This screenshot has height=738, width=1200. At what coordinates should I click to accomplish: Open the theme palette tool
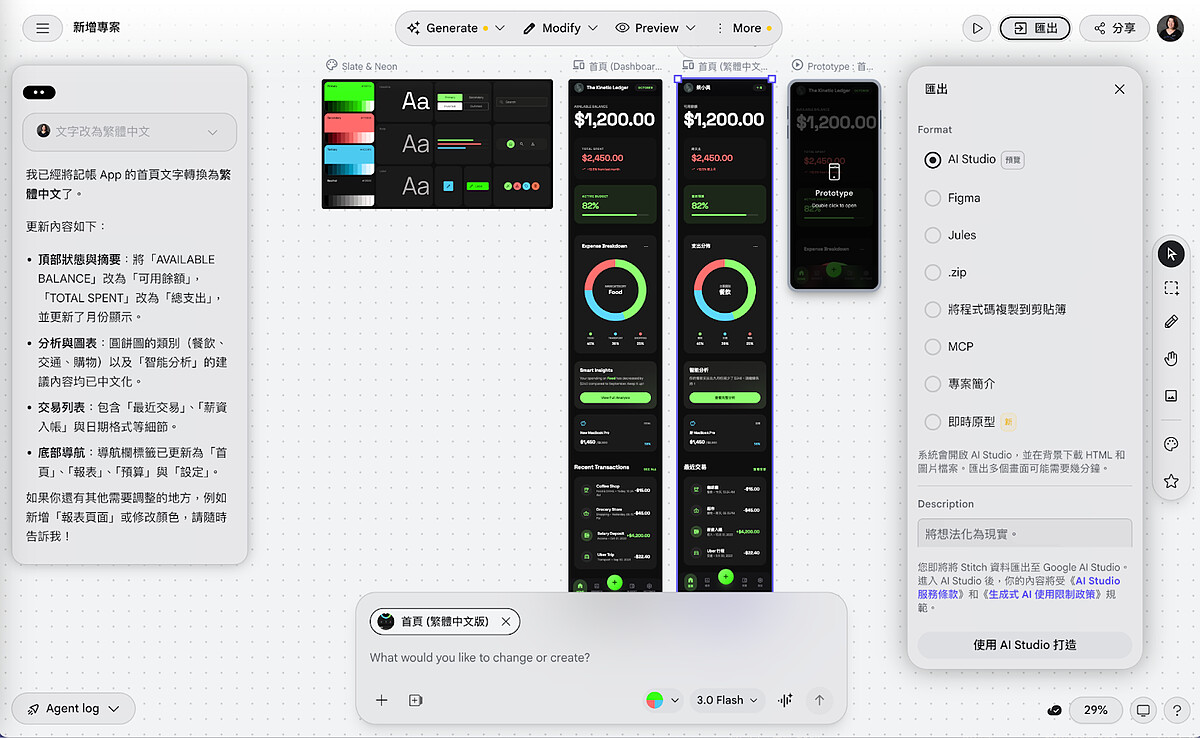(1171, 444)
